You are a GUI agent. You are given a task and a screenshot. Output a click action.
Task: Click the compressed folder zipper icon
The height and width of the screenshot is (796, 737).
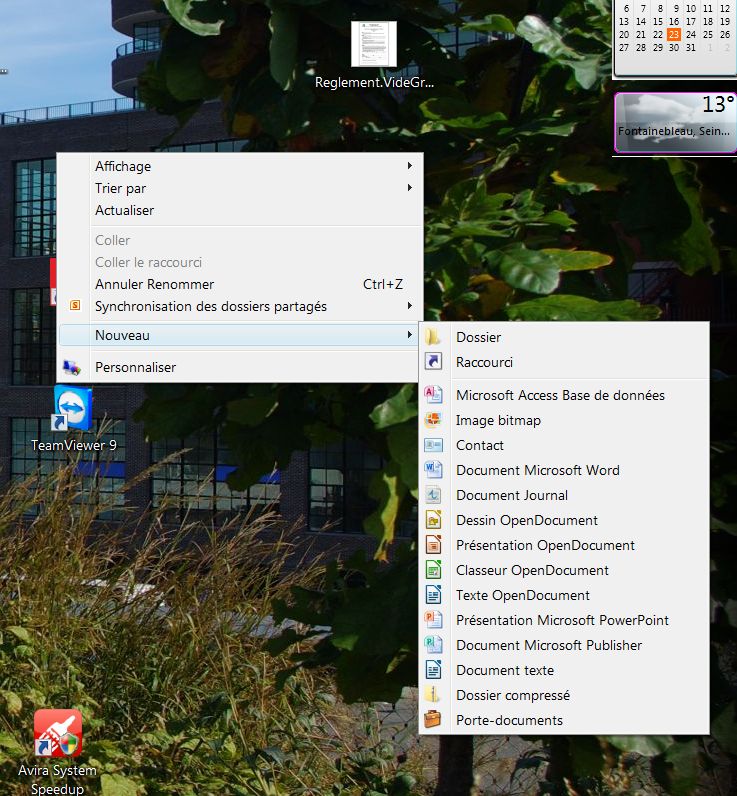(x=433, y=695)
